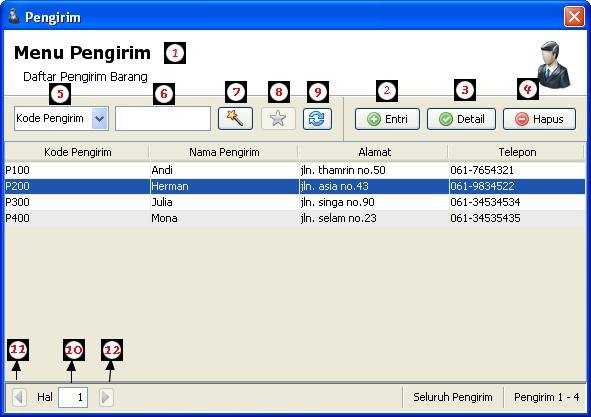This screenshot has width=591, height=417.
Task: Click the Hapus delete button
Action: coord(539,119)
